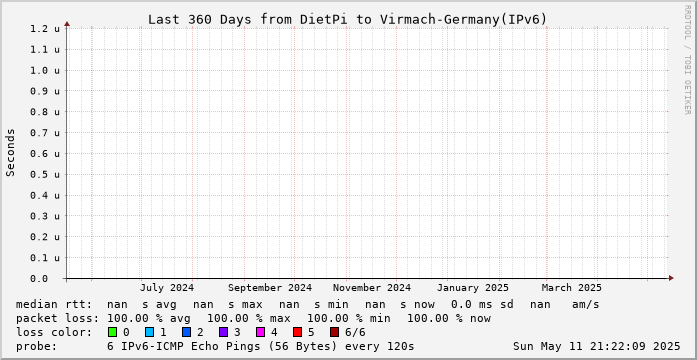This screenshot has height=360, width=697.
Task: Click the November 2024 axis label
Action: tap(372, 288)
